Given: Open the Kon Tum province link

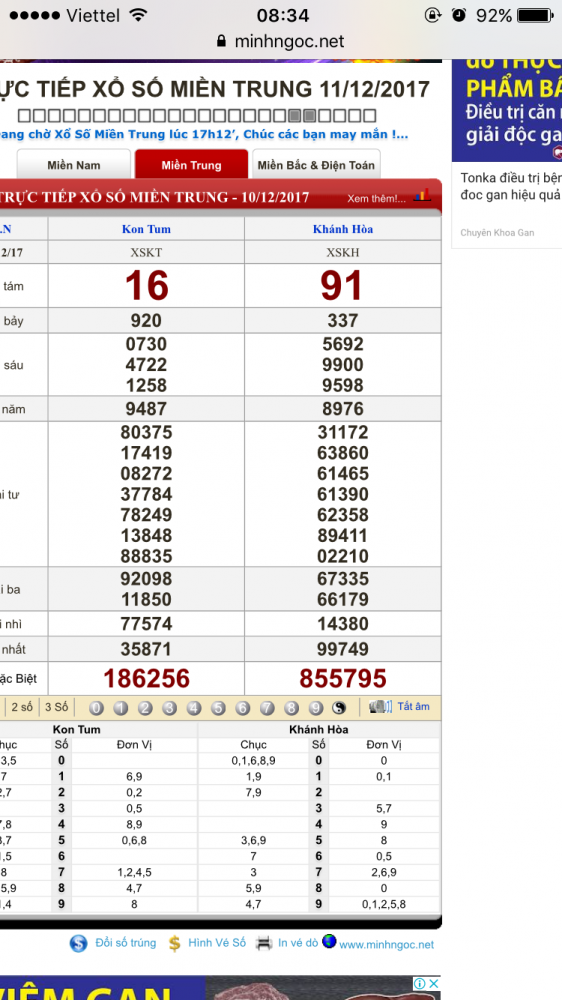Looking at the screenshot, I should point(147,229).
